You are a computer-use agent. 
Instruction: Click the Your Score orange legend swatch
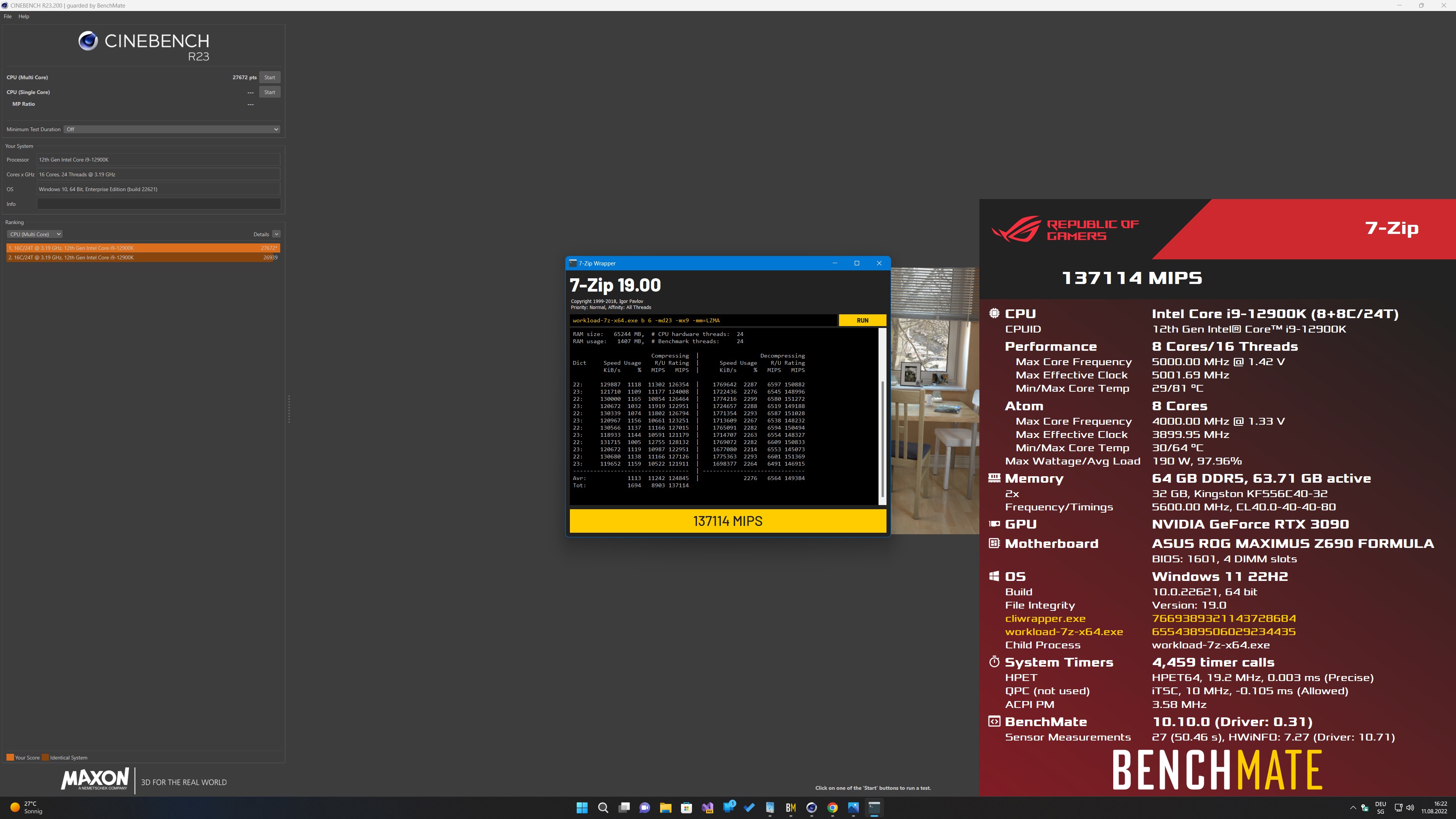click(x=10, y=758)
